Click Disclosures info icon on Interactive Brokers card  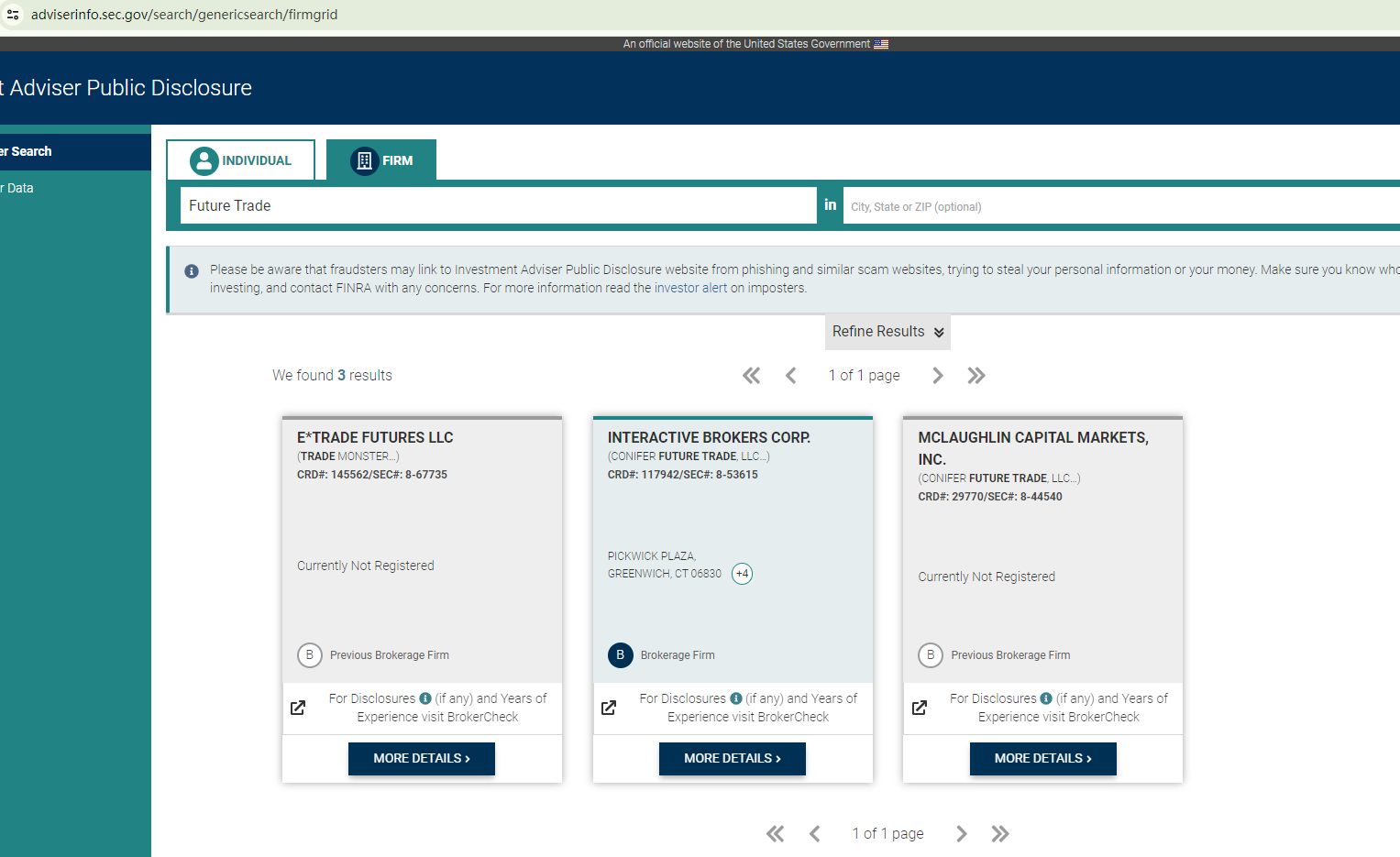[736, 698]
